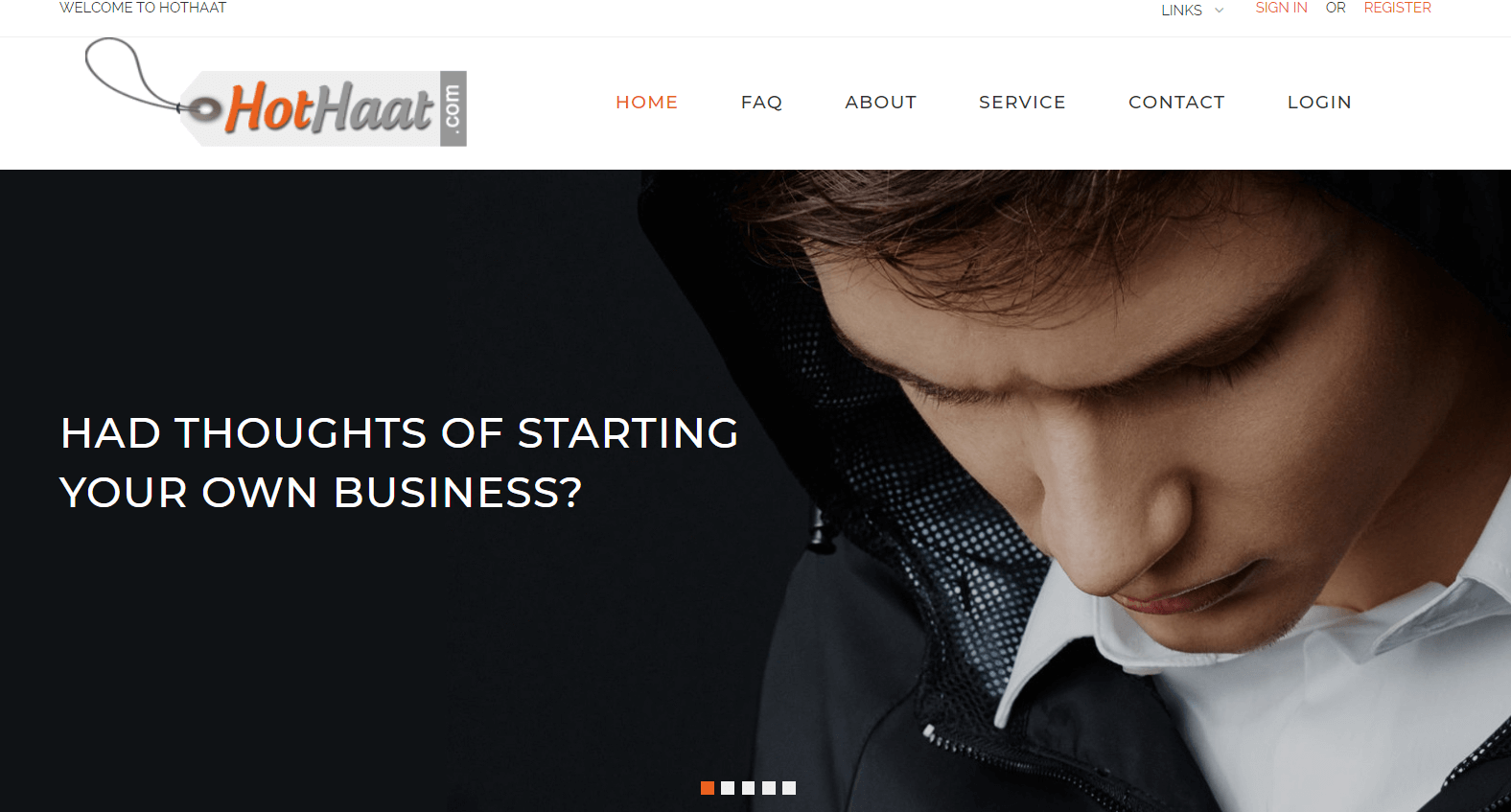1511x812 pixels.
Task: Click the .com tag on the logo
Action: click(453, 108)
